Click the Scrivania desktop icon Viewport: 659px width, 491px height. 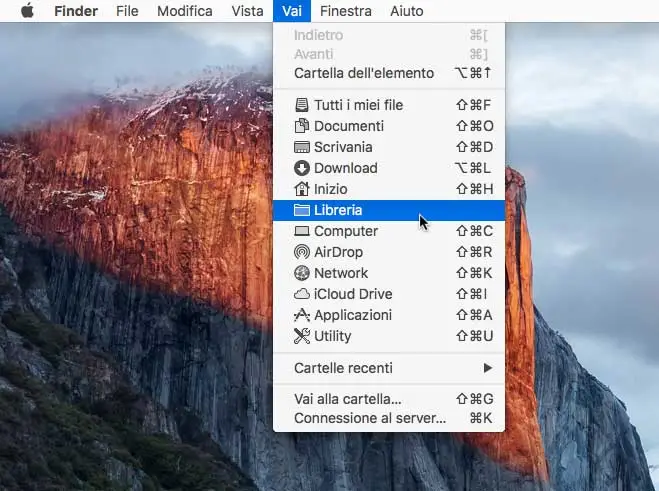(301, 147)
